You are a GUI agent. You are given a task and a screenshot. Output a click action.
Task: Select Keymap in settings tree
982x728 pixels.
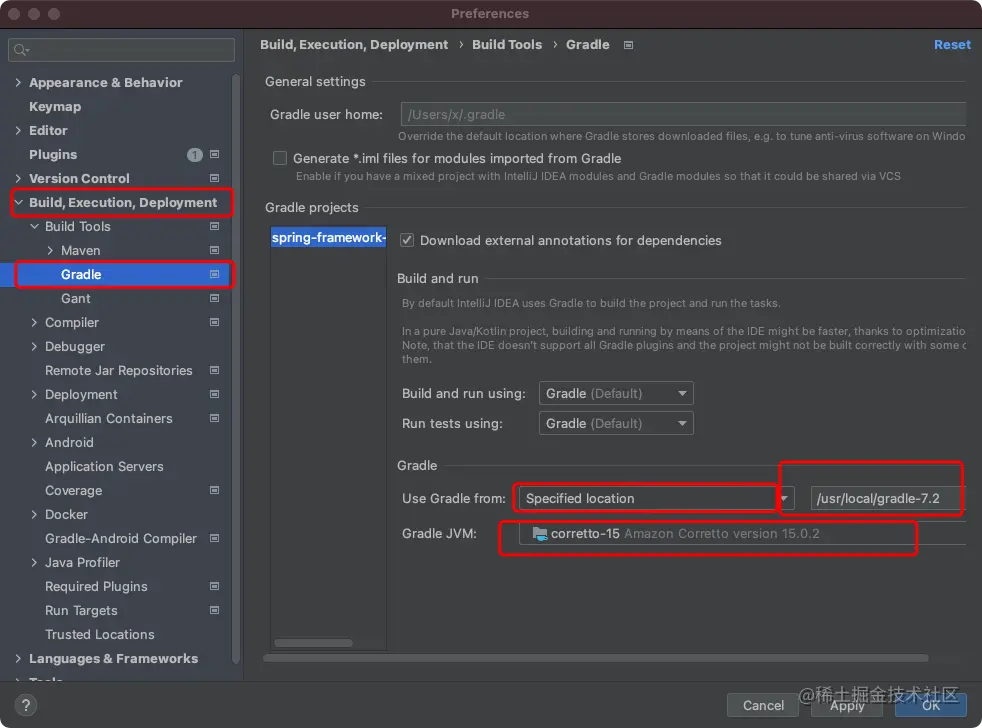(55, 107)
